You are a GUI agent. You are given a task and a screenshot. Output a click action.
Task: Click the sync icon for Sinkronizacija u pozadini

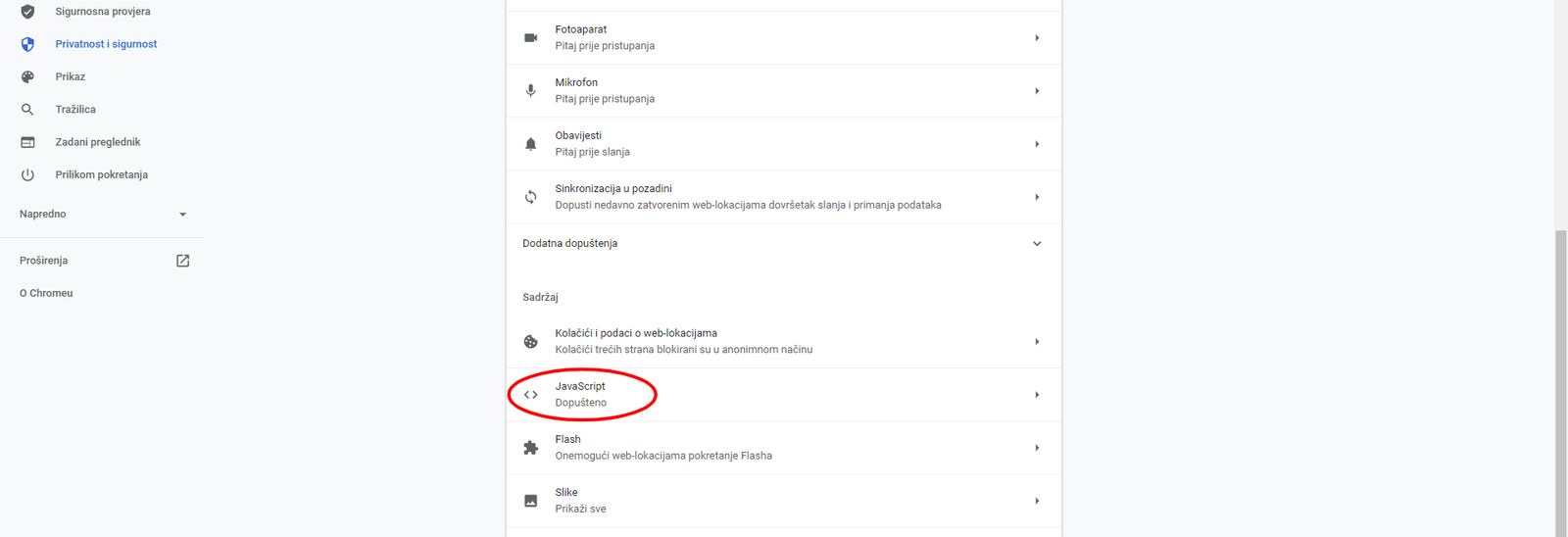[x=530, y=197]
